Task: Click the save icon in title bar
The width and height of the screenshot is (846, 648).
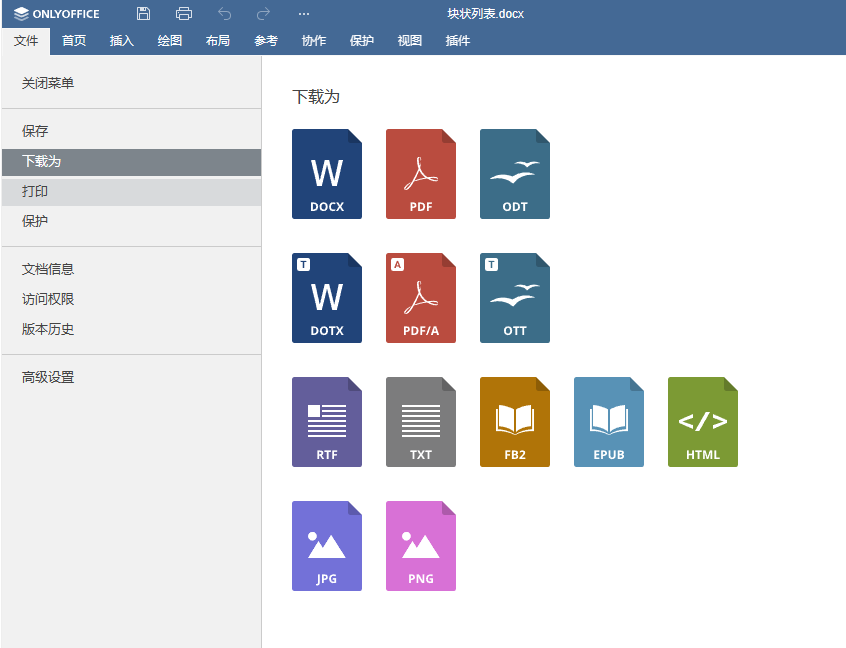Action: tap(144, 14)
